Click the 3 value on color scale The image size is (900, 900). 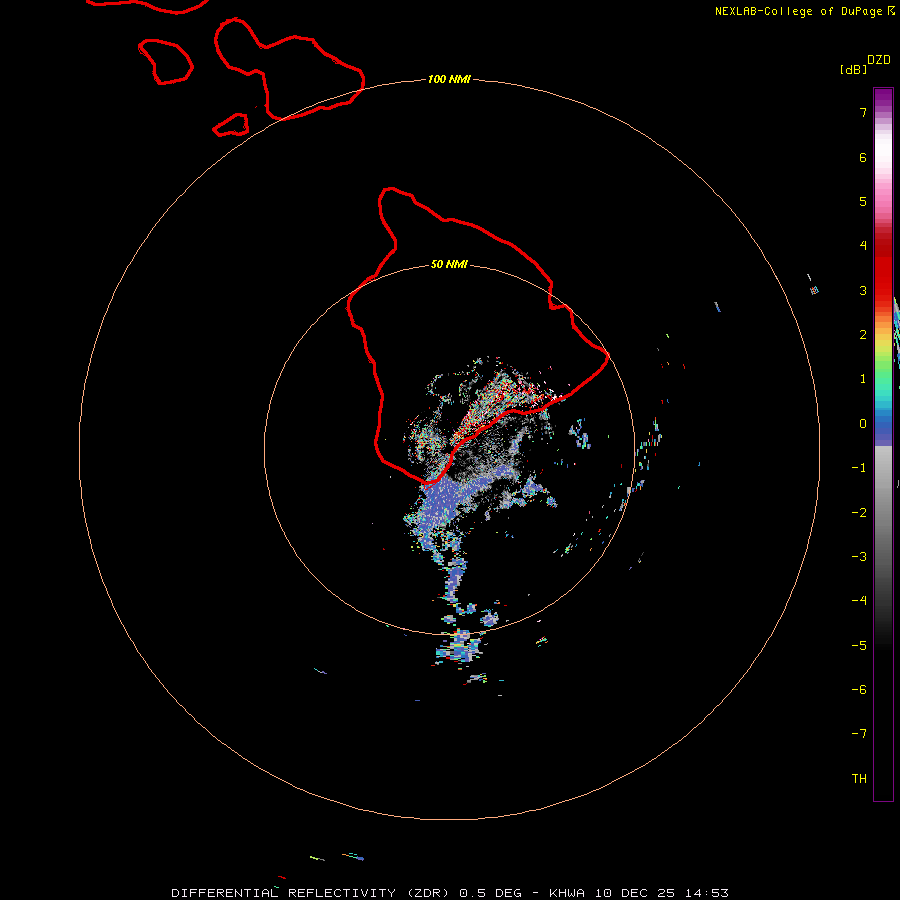coord(863,290)
